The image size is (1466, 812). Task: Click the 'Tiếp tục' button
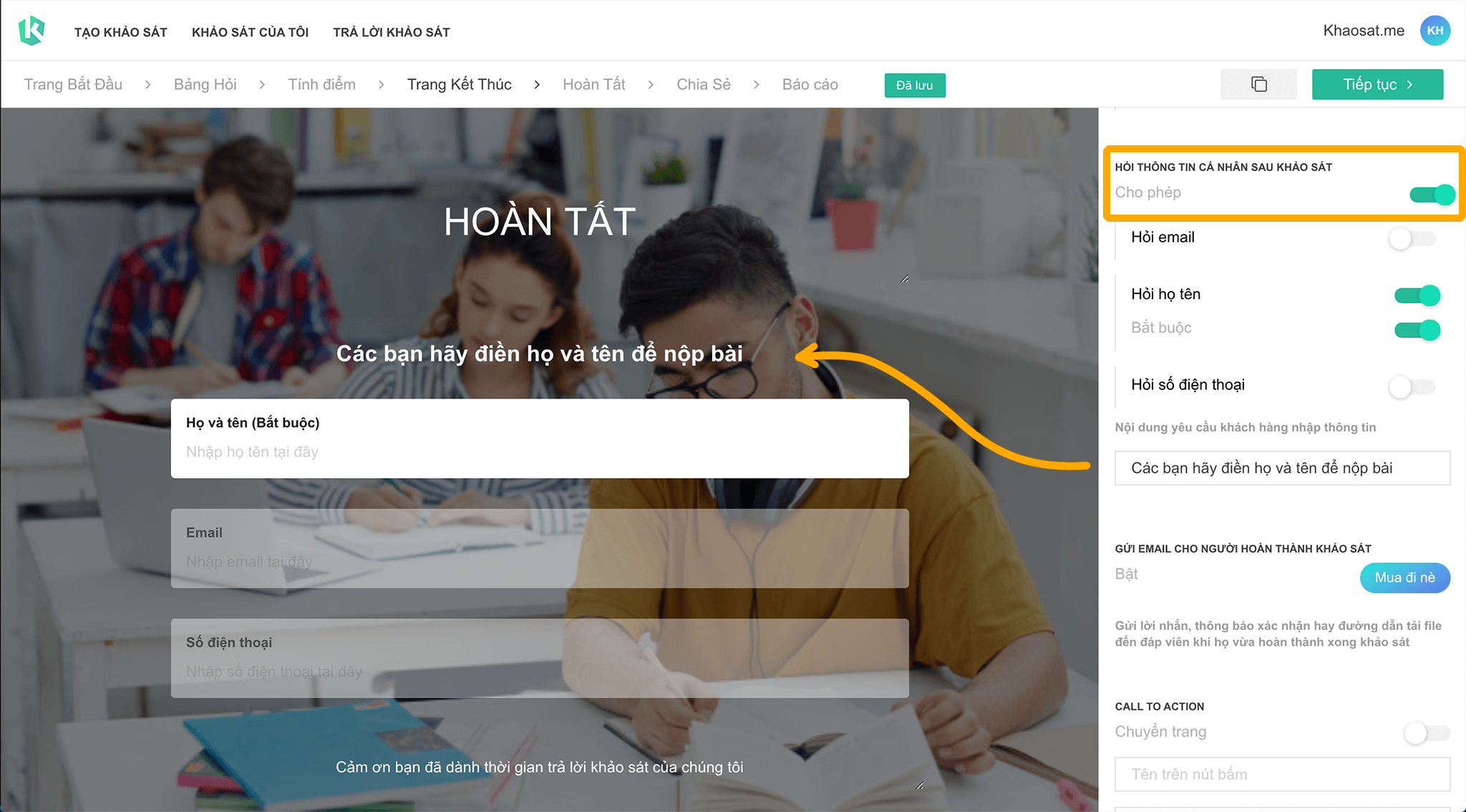coord(1377,84)
